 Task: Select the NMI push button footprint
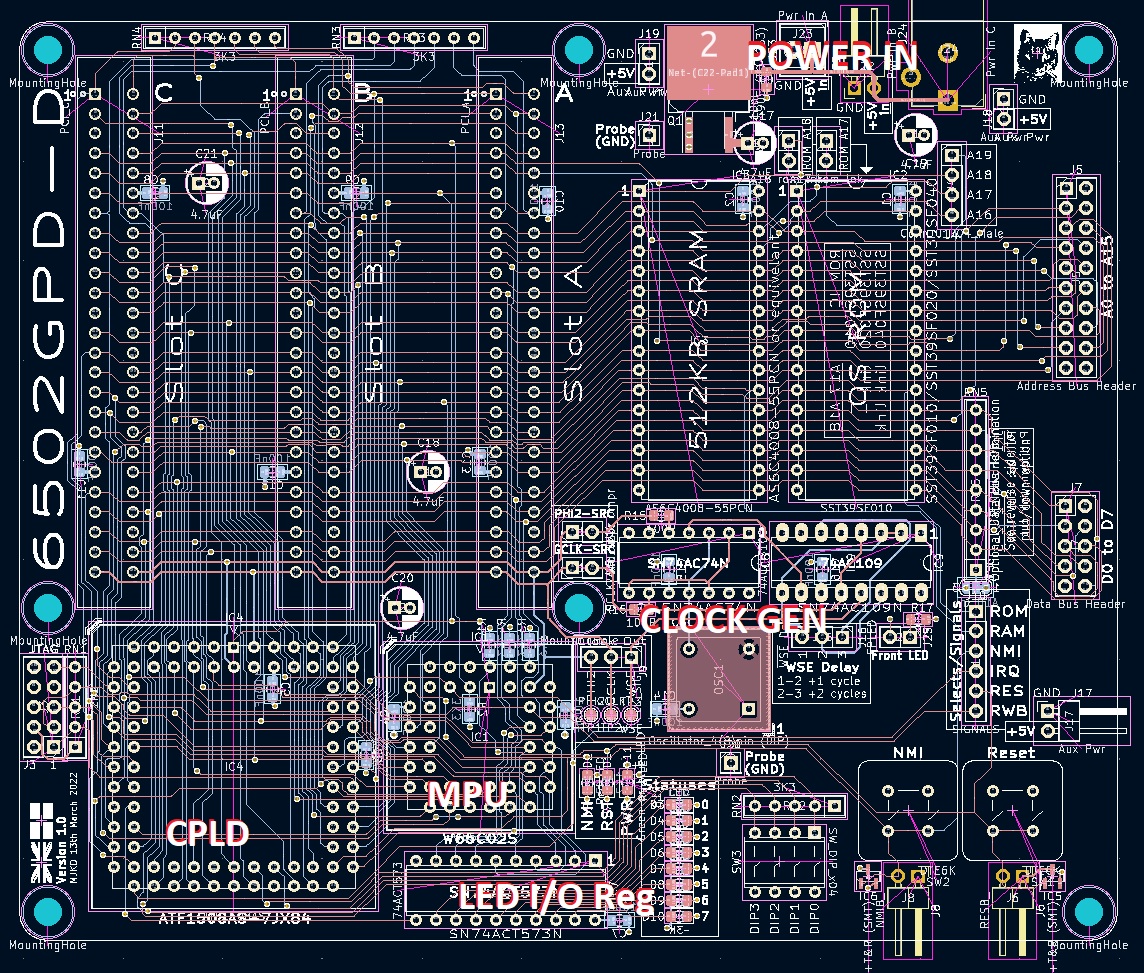[x=908, y=810]
